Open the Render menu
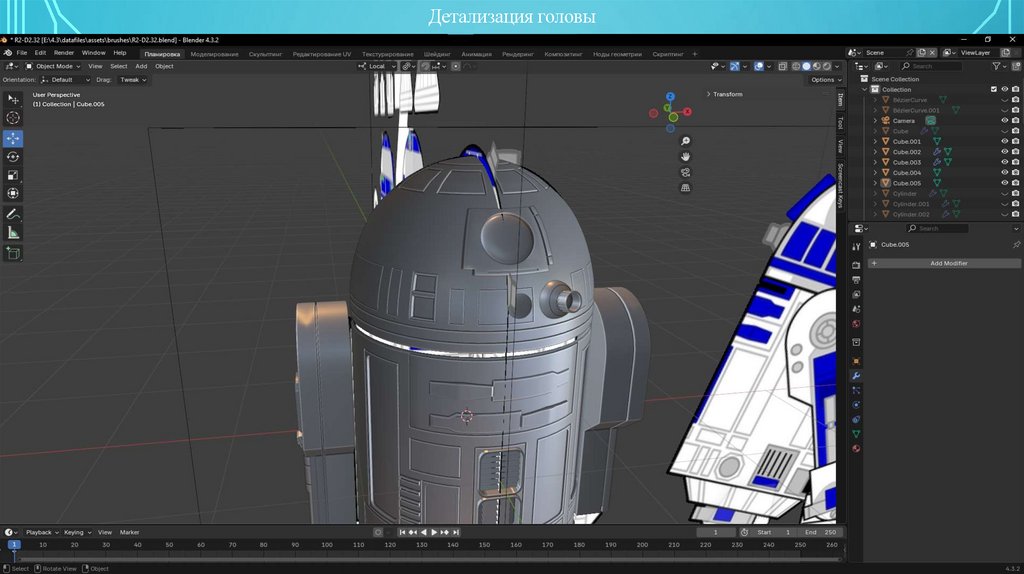Image resolution: width=1024 pixels, height=574 pixels. [x=64, y=53]
